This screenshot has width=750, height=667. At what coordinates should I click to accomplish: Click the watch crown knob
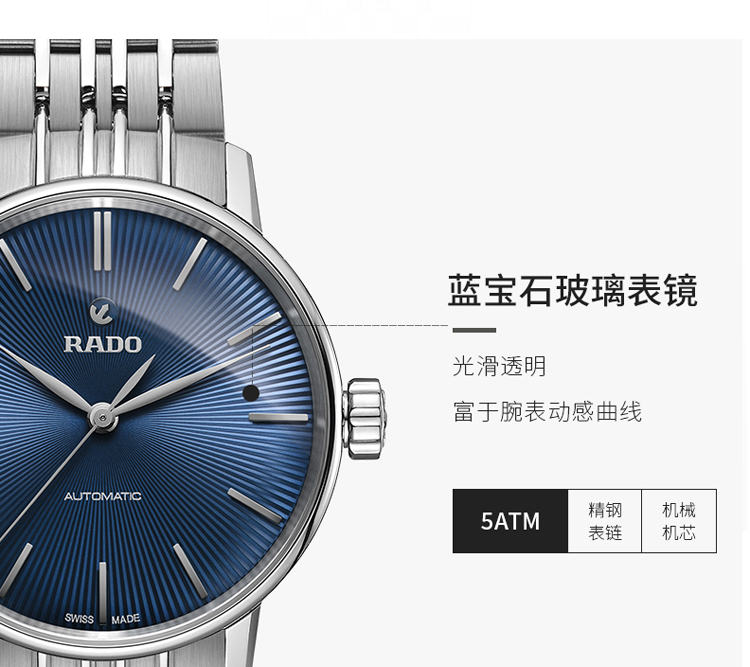point(365,419)
